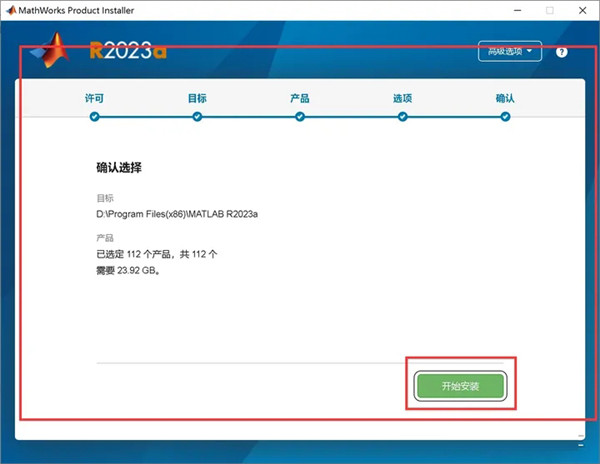
Task: Click the 确认选择 heading
Action: tap(119, 167)
